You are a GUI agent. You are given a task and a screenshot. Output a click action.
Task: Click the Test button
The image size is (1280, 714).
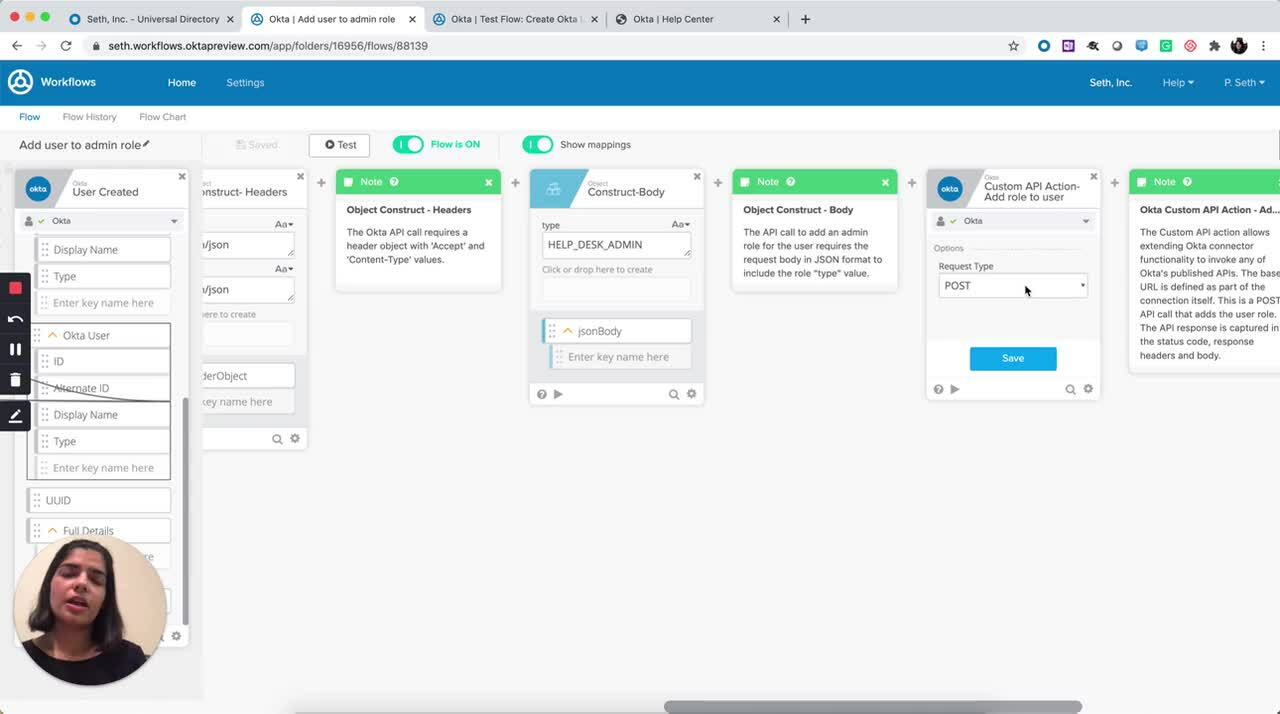(340, 145)
